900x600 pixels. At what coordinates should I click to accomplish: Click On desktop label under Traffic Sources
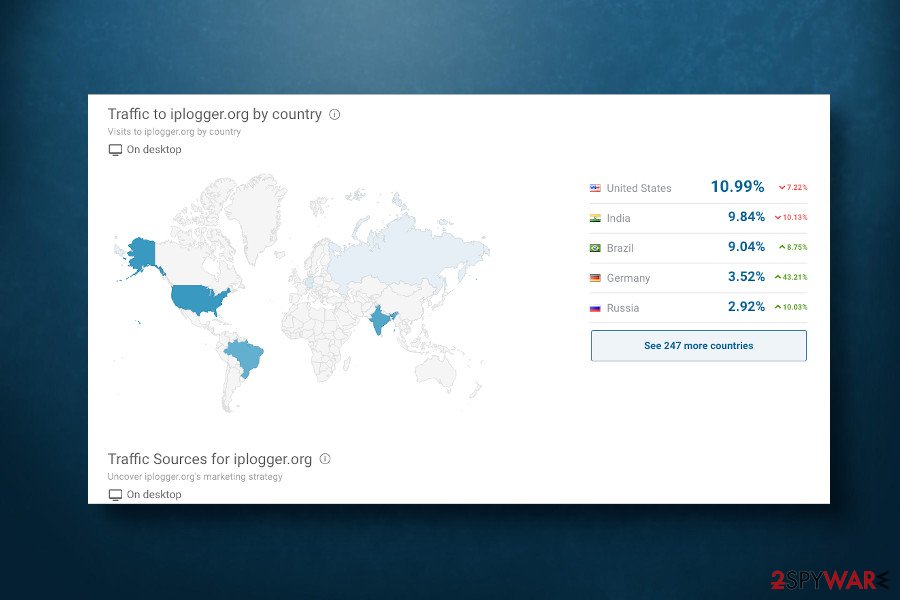(154, 495)
